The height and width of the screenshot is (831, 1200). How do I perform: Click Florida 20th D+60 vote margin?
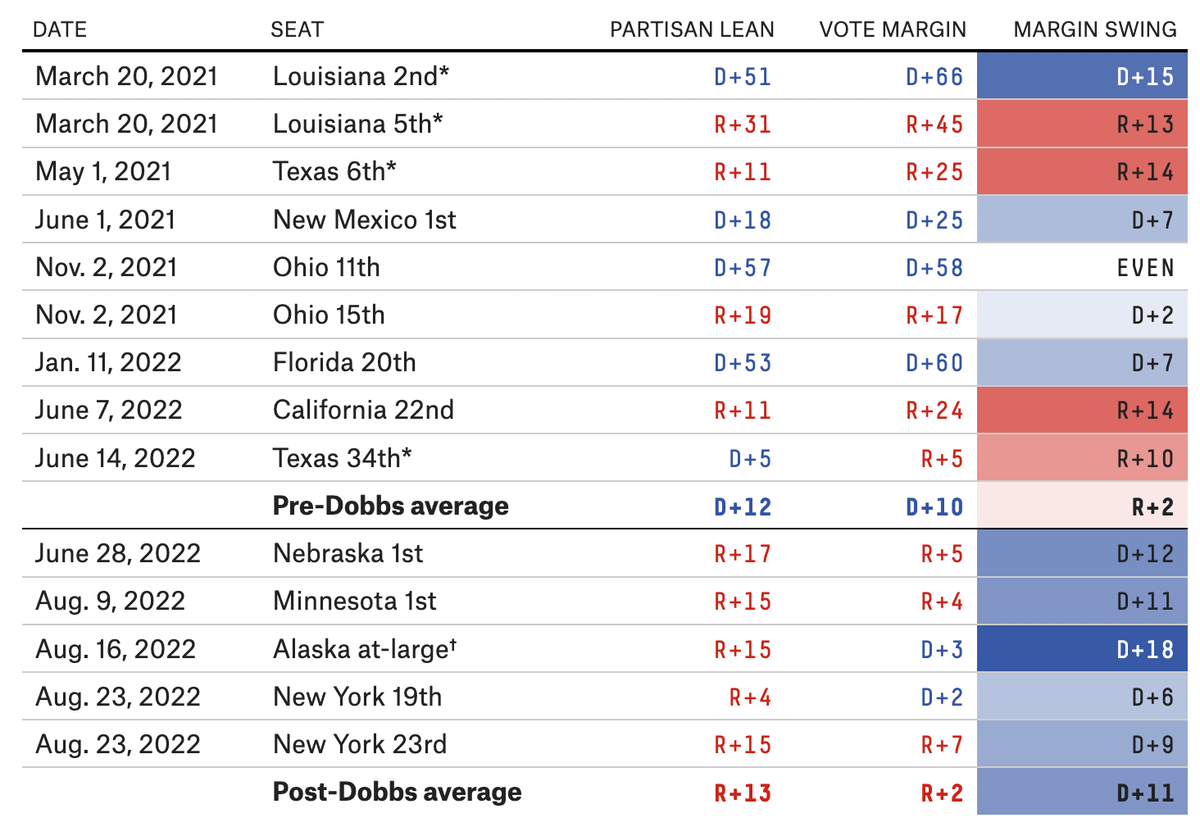click(x=934, y=362)
